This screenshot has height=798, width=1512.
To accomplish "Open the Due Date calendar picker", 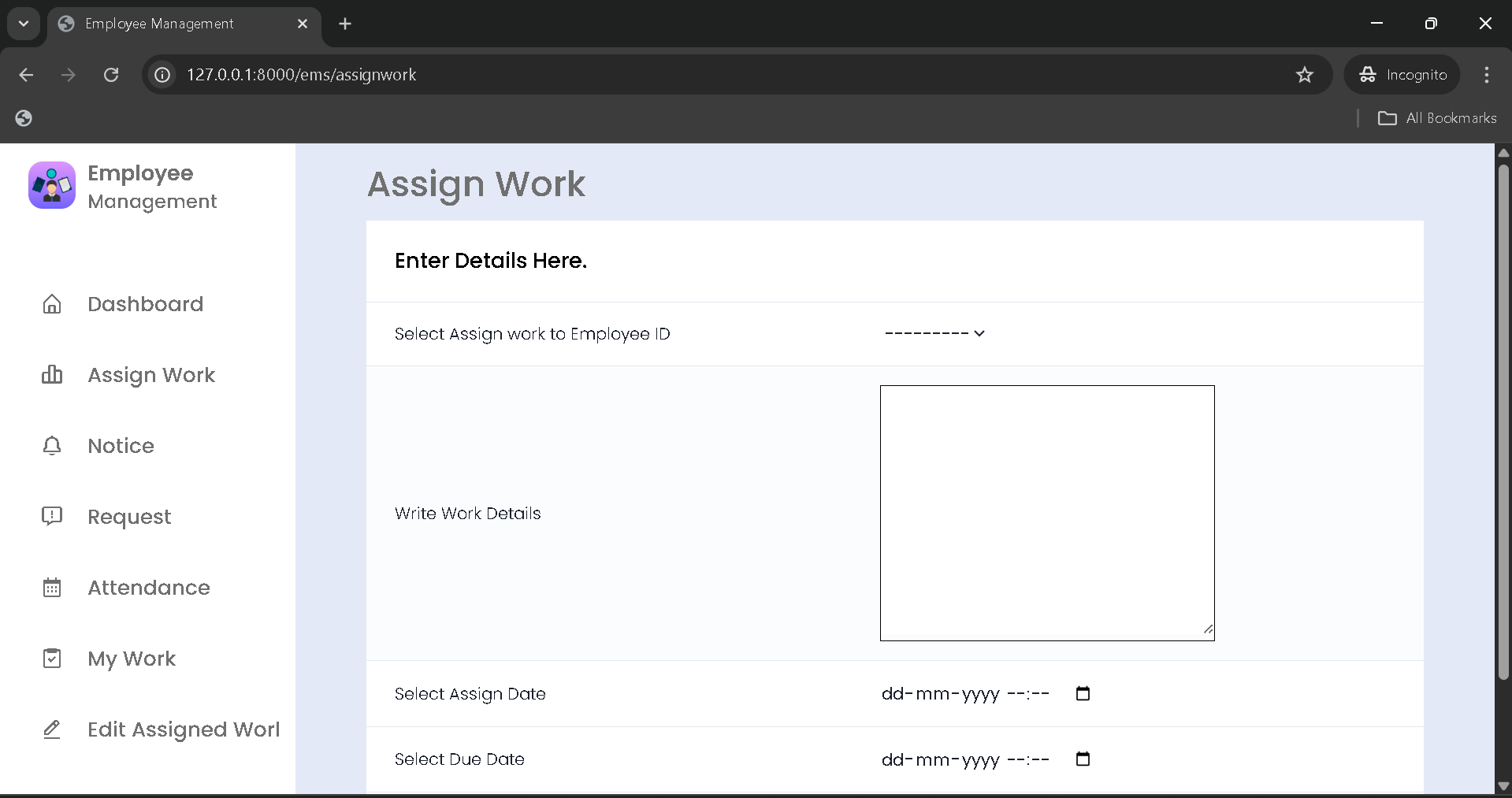I will 1083,759.
